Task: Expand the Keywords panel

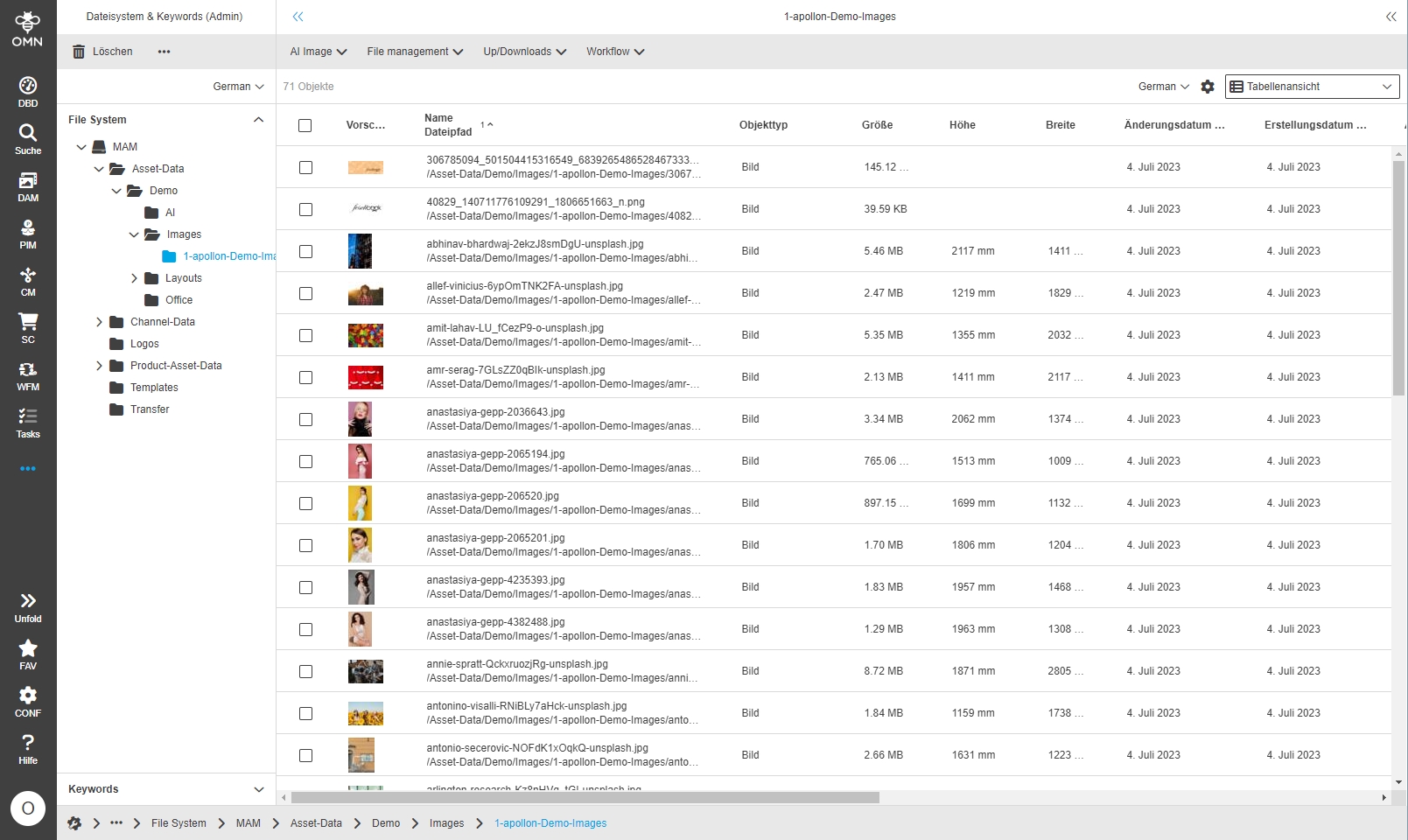Action: coord(258,789)
